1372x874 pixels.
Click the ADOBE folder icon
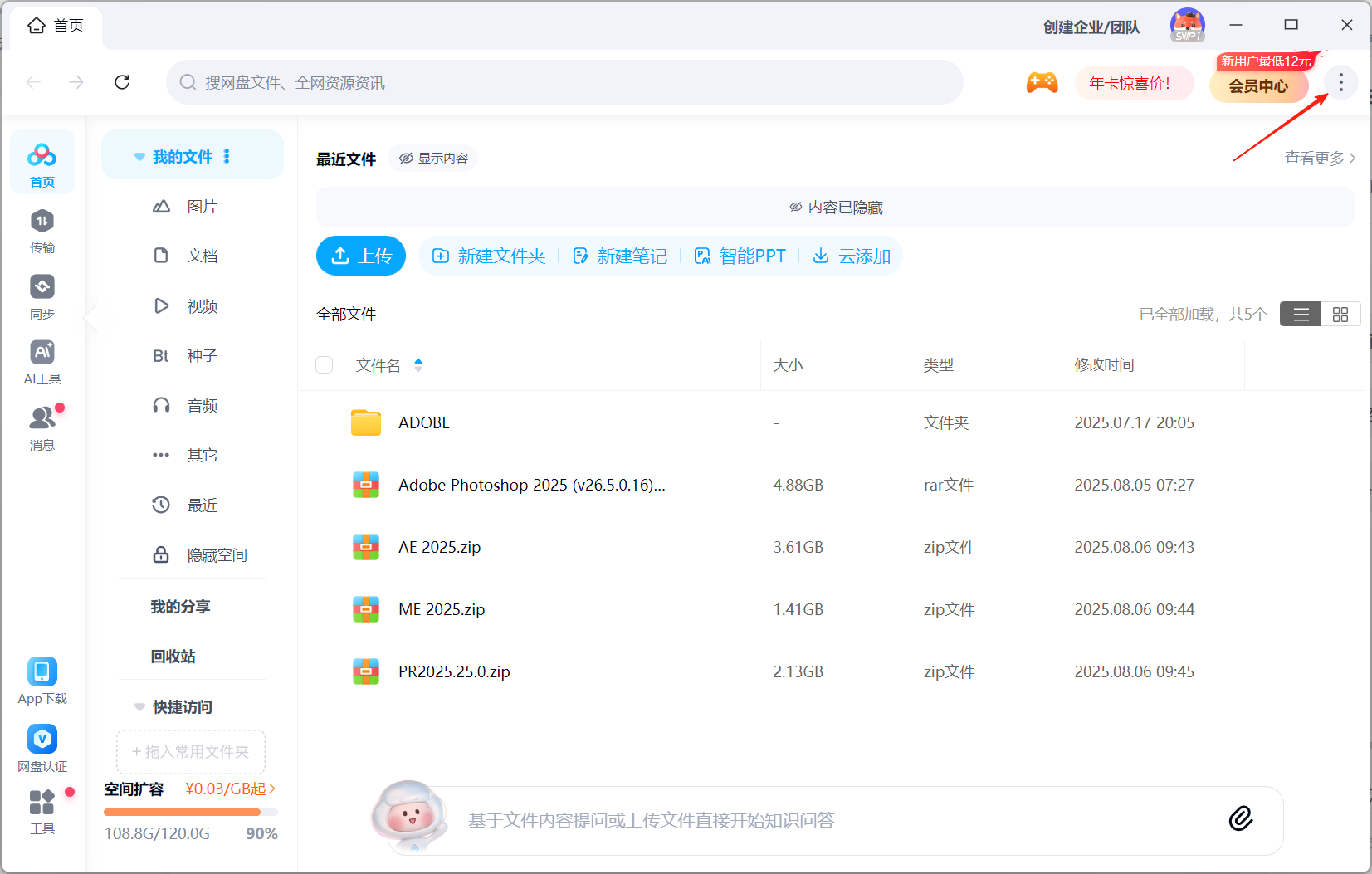click(x=366, y=422)
